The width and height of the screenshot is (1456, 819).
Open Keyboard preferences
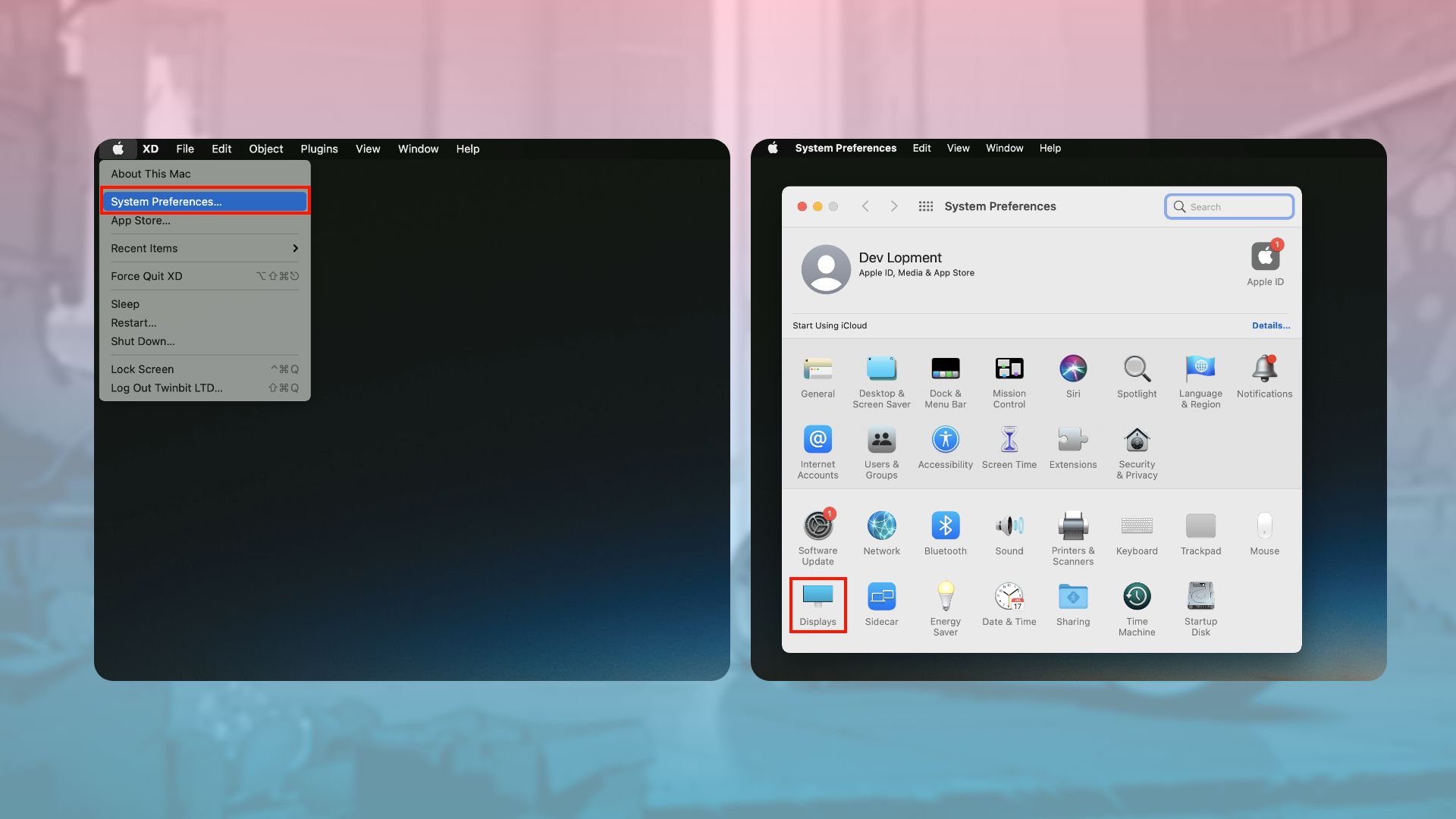point(1136,534)
